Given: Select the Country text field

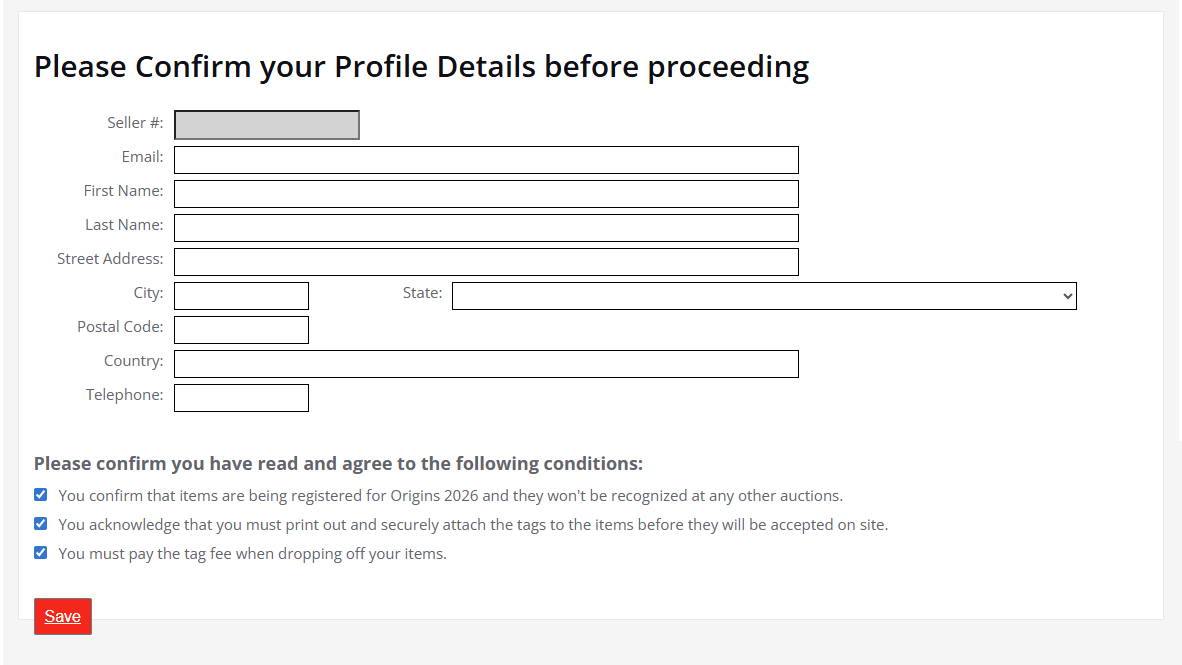Looking at the screenshot, I should [486, 364].
